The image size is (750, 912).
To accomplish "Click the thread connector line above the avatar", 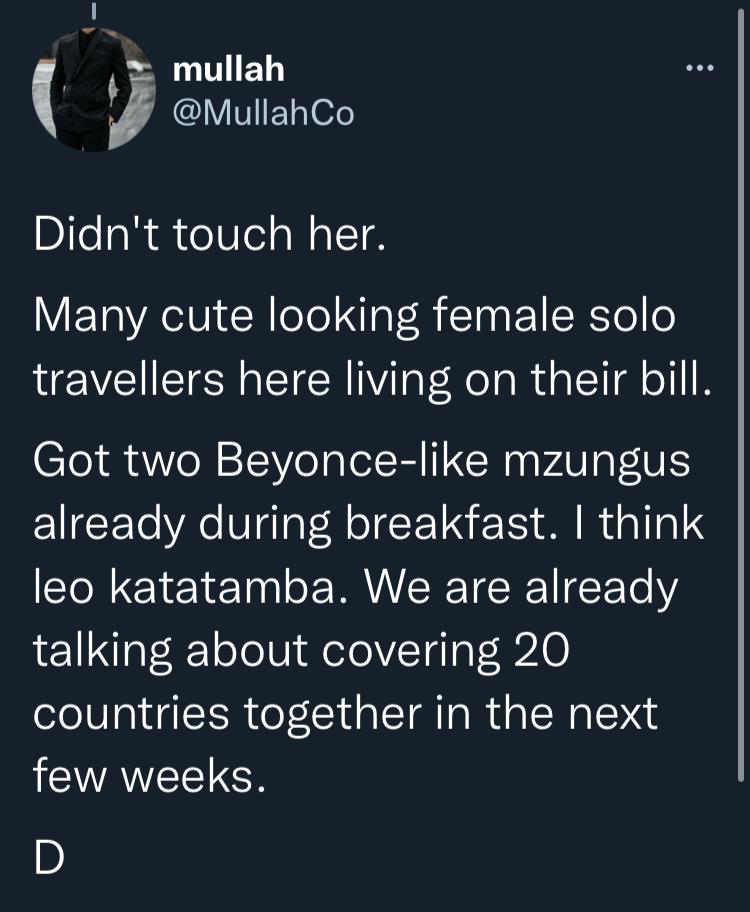I will coord(95,12).
